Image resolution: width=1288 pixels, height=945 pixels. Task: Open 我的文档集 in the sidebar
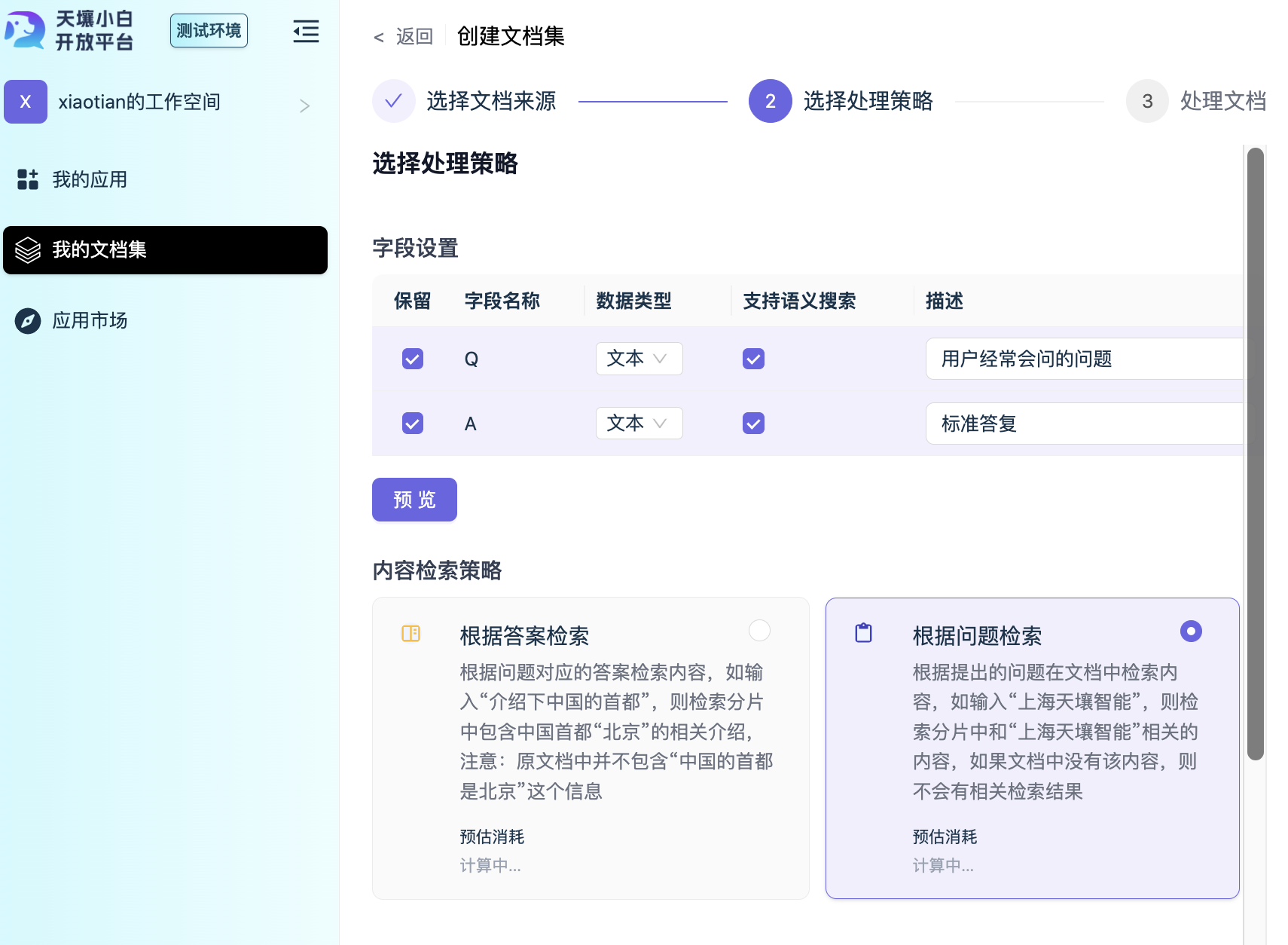[x=165, y=250]
